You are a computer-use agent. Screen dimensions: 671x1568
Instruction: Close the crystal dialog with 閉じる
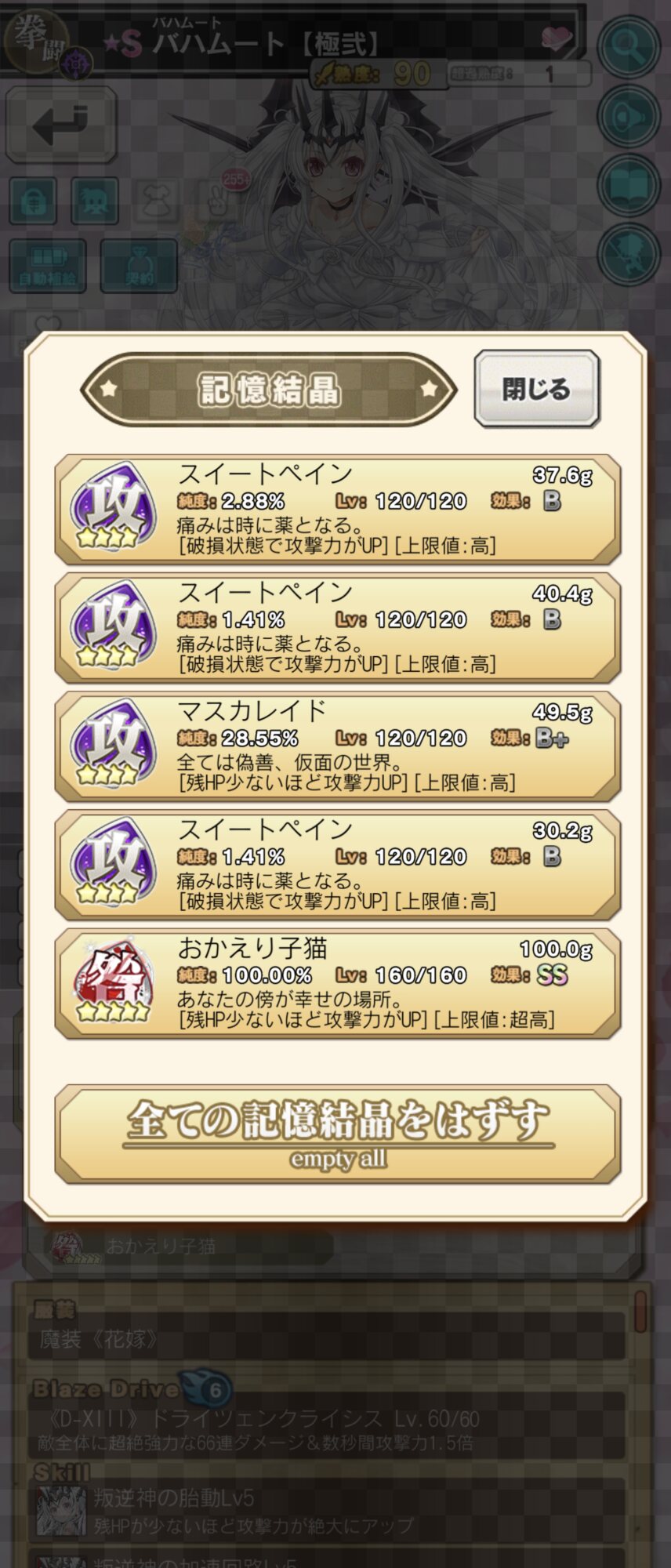[x=537, y=389]
